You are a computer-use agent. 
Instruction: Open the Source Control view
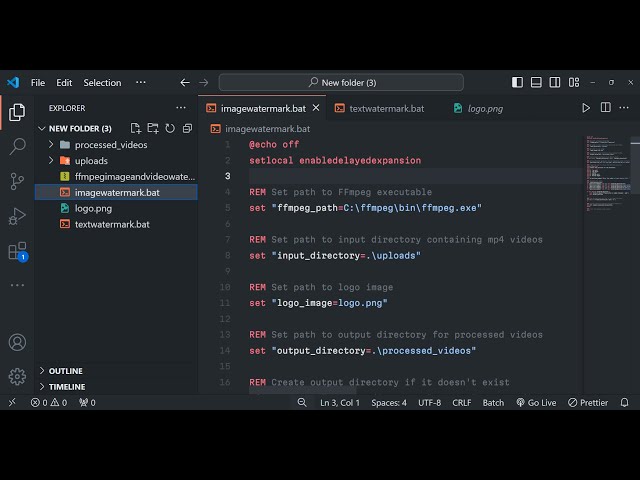pos(17,181)
